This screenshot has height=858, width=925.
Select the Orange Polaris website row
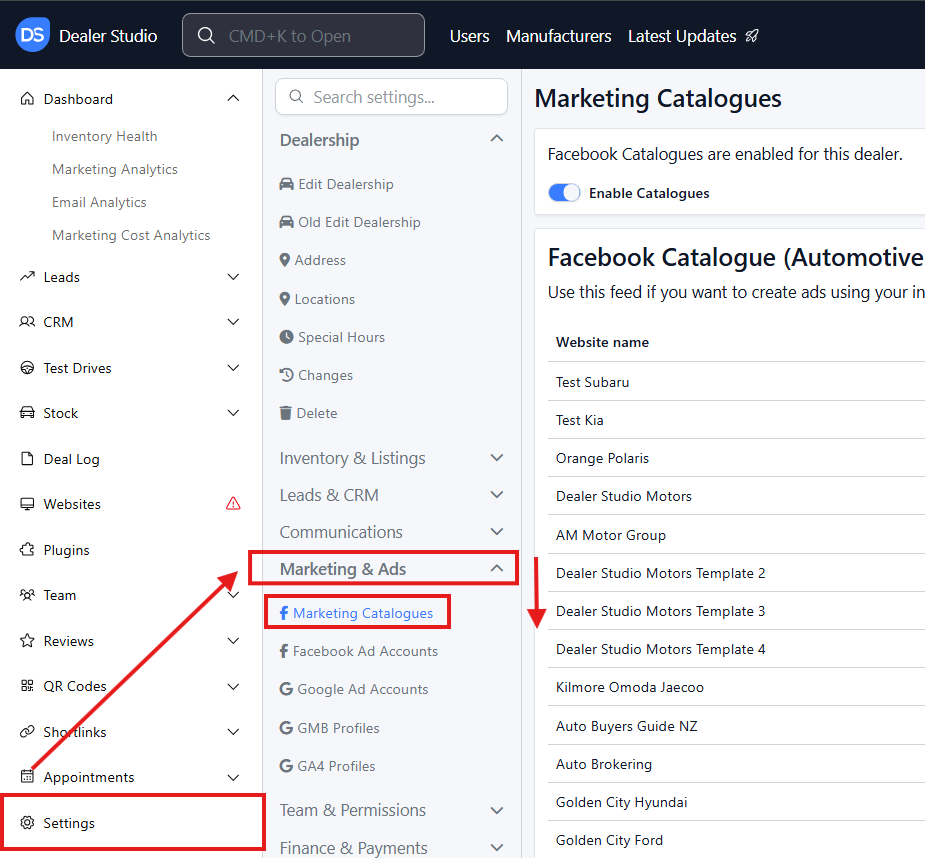pyautogui.click(x=736, y=458)
